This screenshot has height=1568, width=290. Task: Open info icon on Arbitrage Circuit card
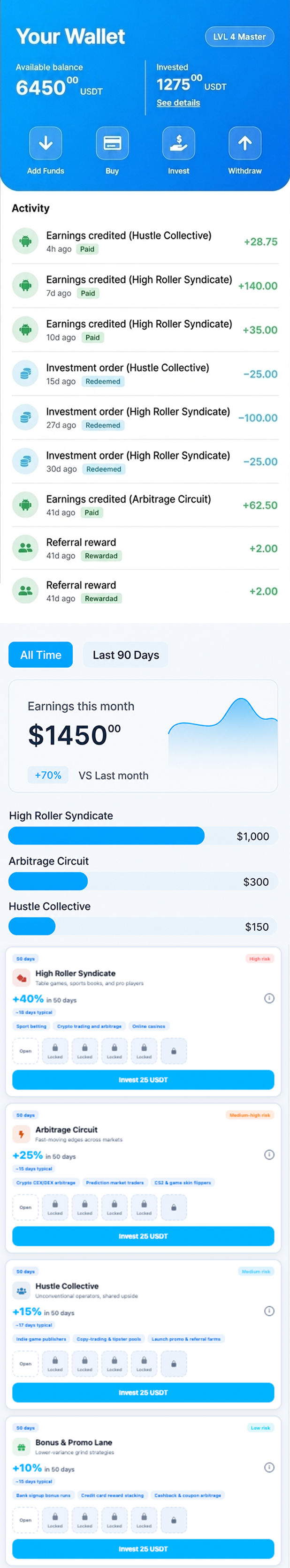tap(269, 1155)
